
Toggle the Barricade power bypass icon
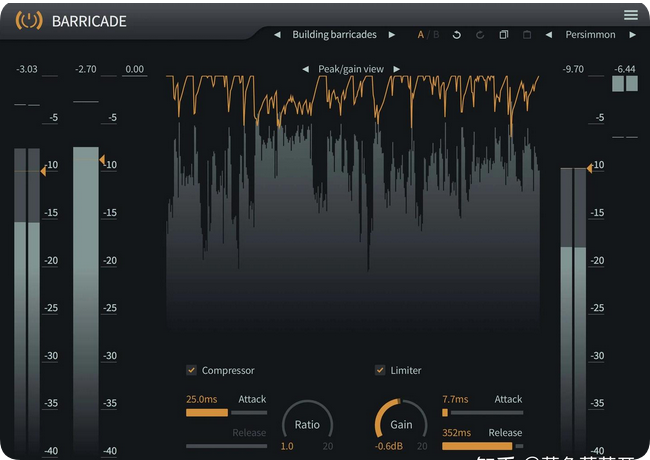point(29,20)
